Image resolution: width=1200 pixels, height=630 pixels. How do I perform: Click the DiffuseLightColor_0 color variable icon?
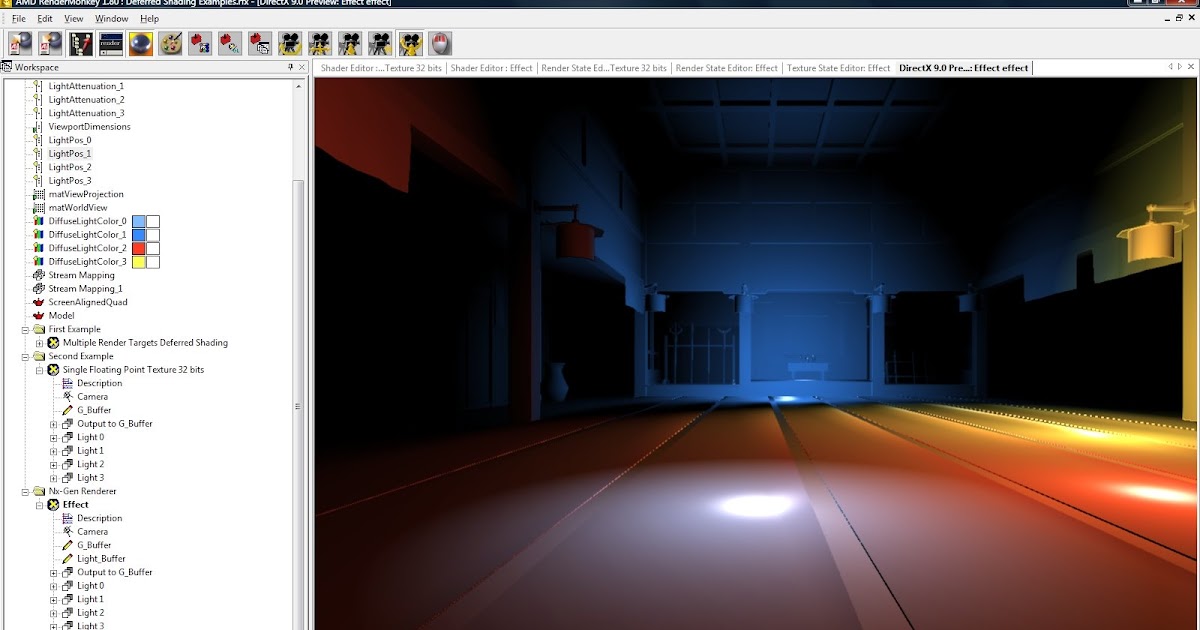(x=39, y=221)
